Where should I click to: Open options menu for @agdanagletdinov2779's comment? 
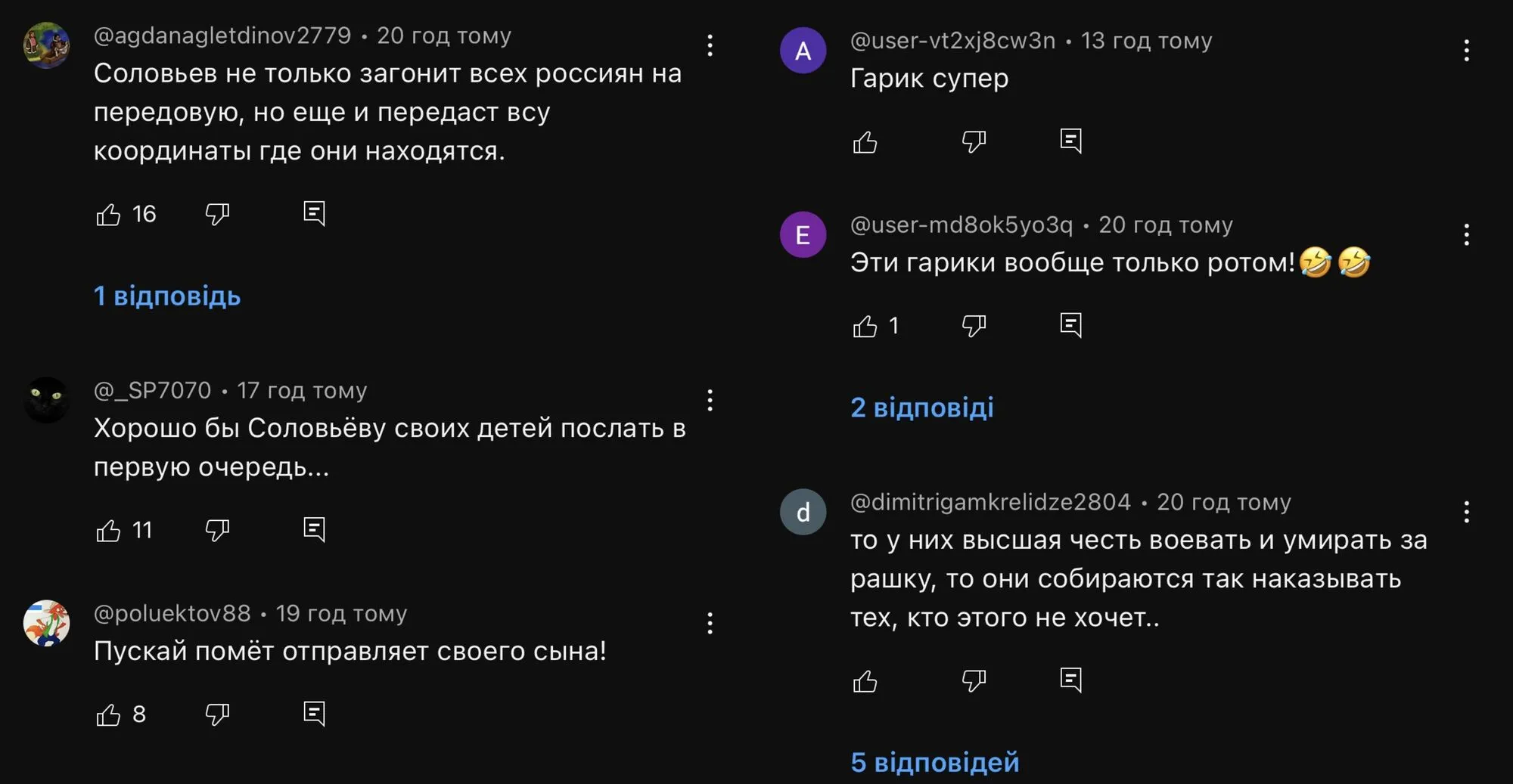(x=709, y=45)
